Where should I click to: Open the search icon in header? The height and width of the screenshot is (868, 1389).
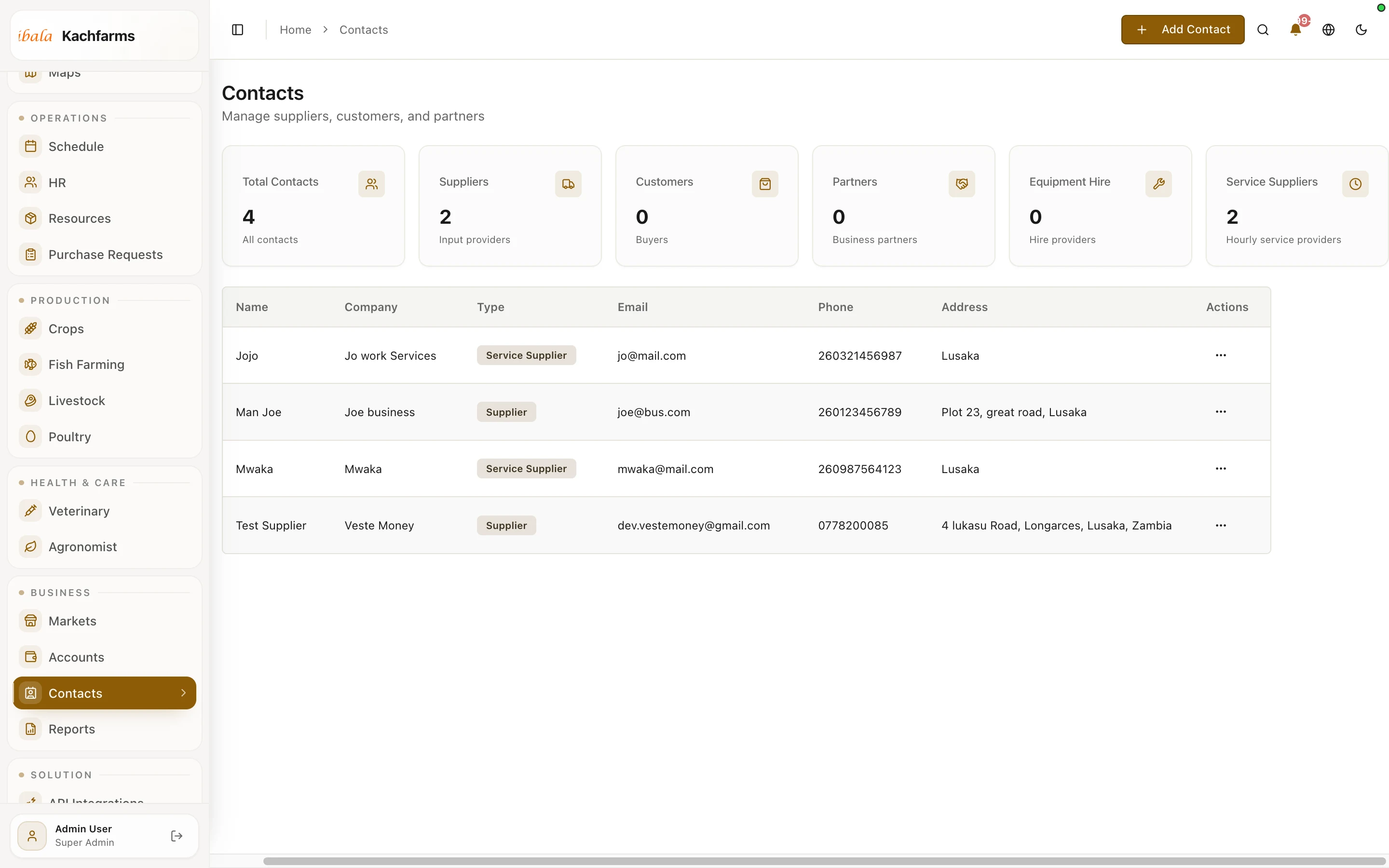(x=1263, y=30)
